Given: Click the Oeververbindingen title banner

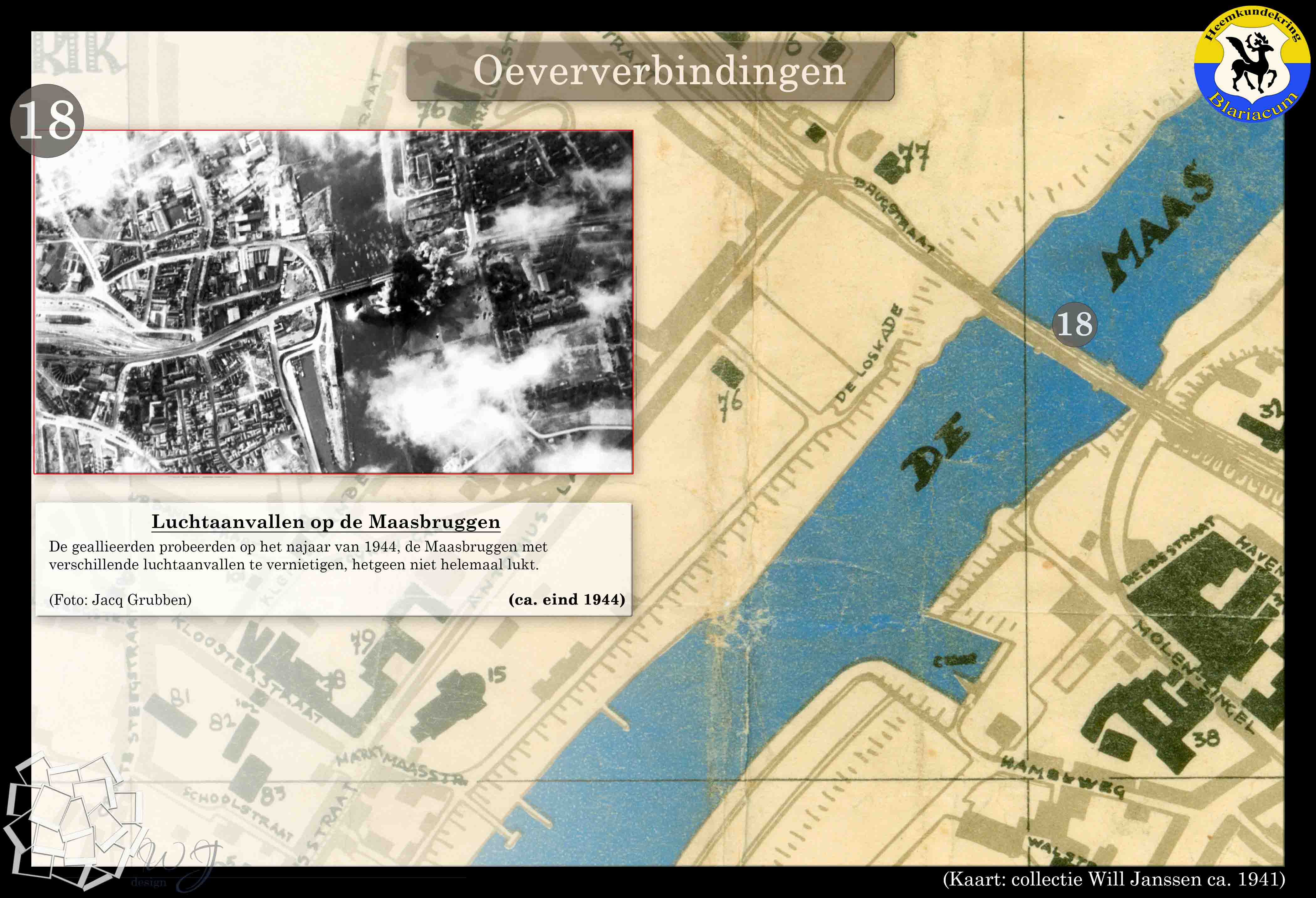Looking at the screenshot, I should [x=650, y=72].
